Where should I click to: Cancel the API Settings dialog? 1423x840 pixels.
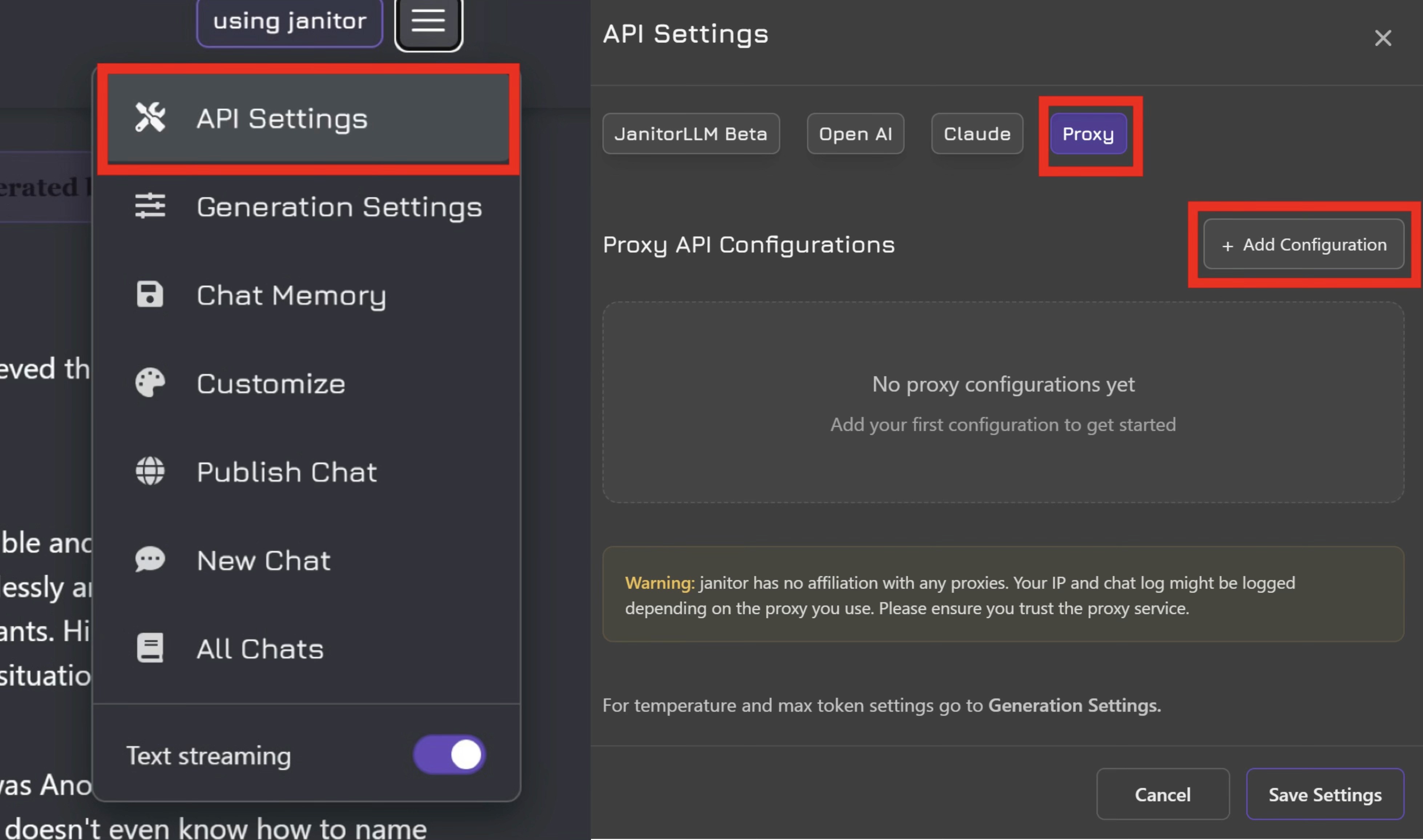(x=1162, y=794)
